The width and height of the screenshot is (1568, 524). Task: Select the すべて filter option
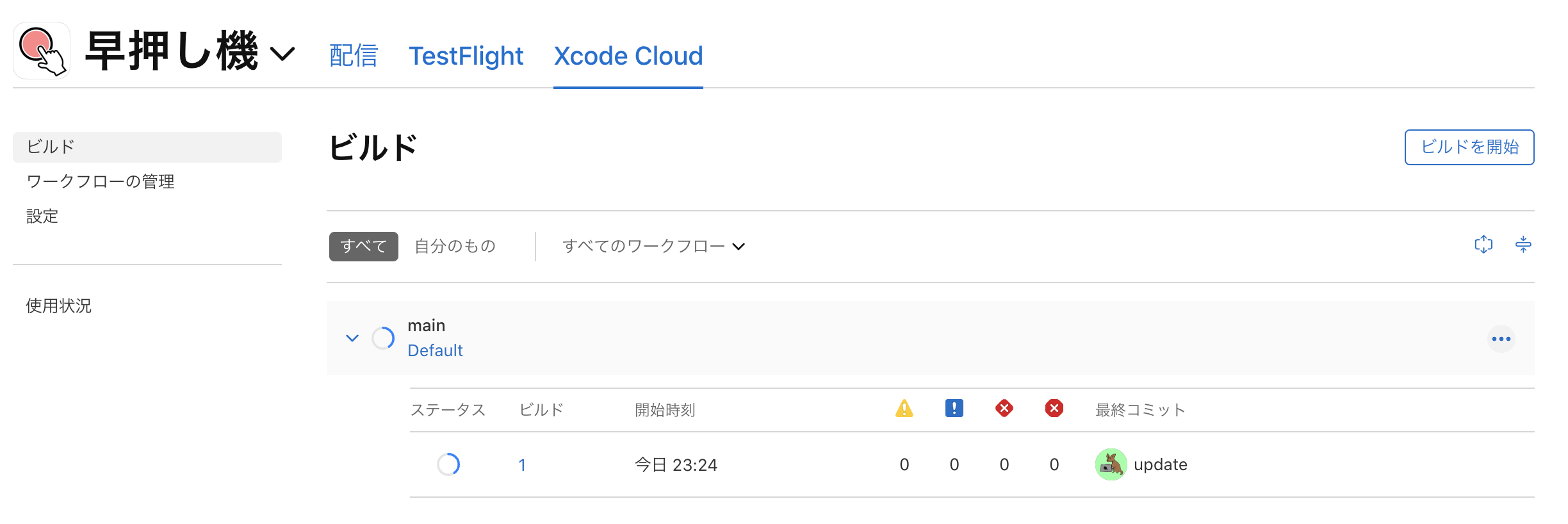click(363, 245)
